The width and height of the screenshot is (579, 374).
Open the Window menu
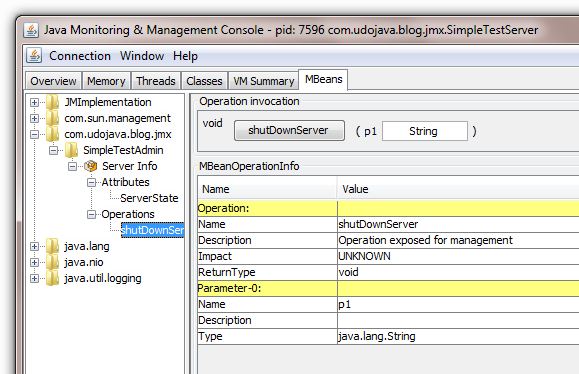tap(142, 56)
